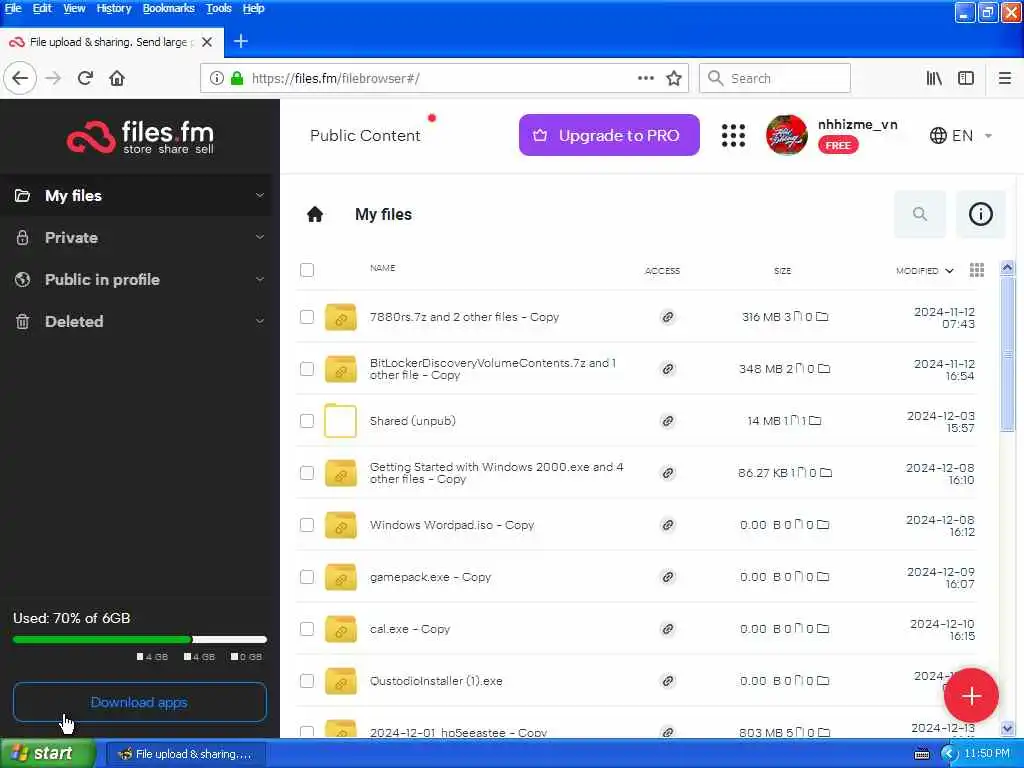Open a new browser tab with plus
This screenshot has height=768, width=1024.
point(241,42)
